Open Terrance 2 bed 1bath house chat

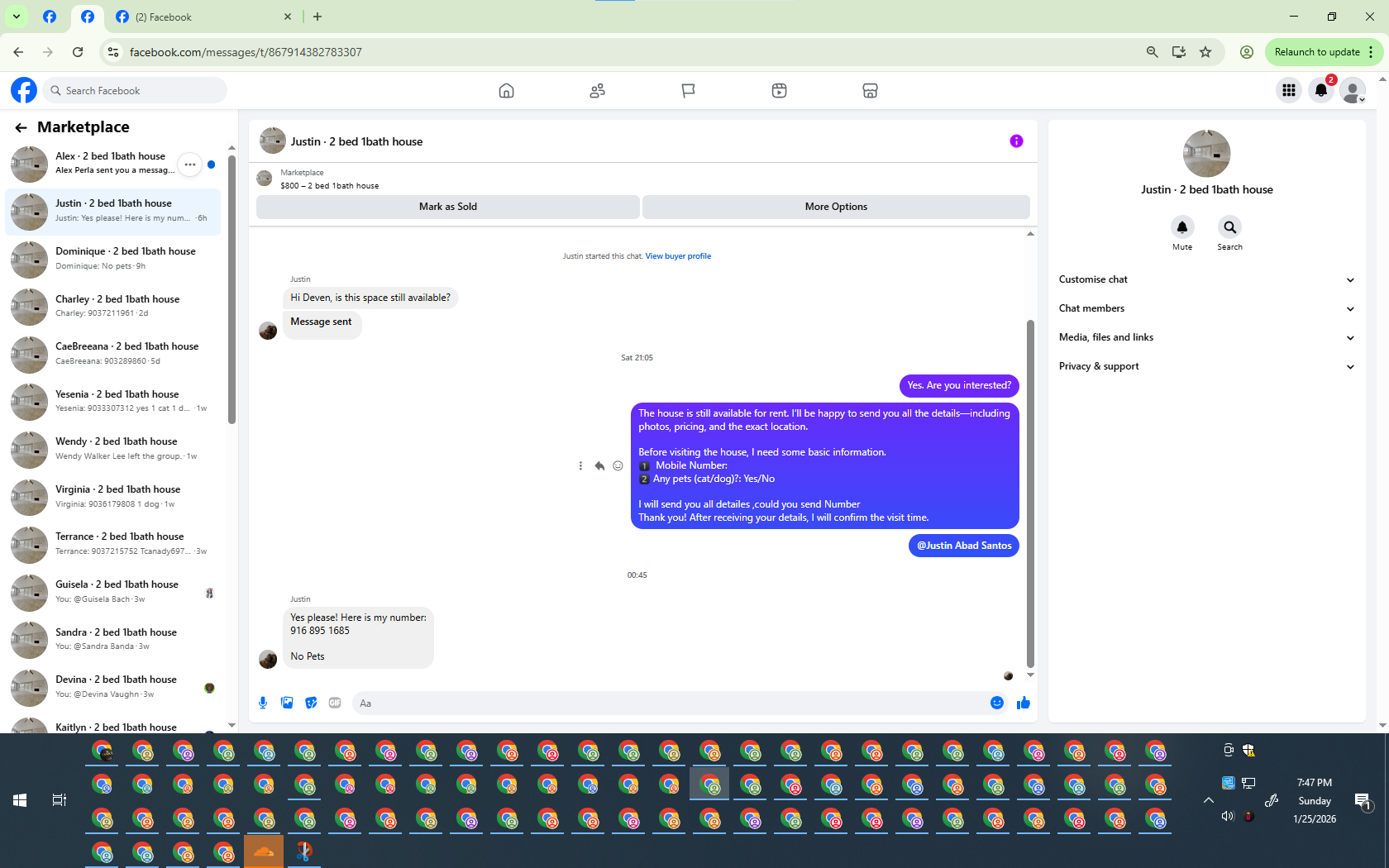(113, 544)
